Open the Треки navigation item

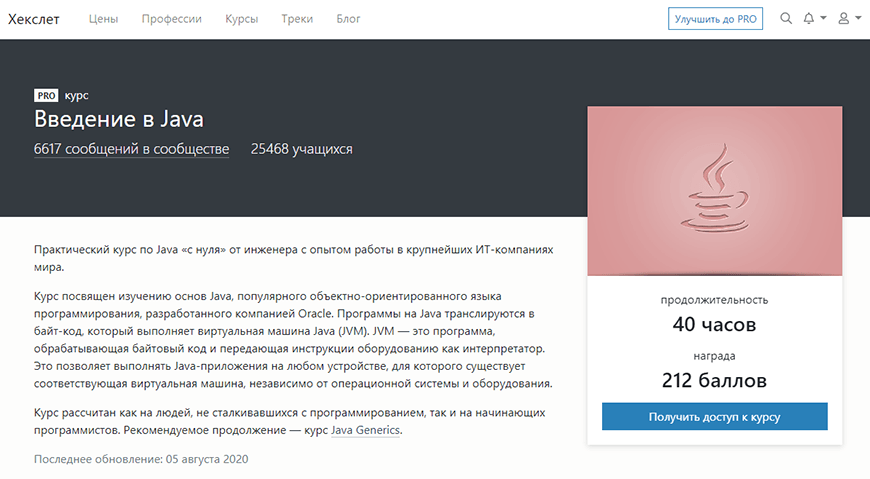coord(298,19)
